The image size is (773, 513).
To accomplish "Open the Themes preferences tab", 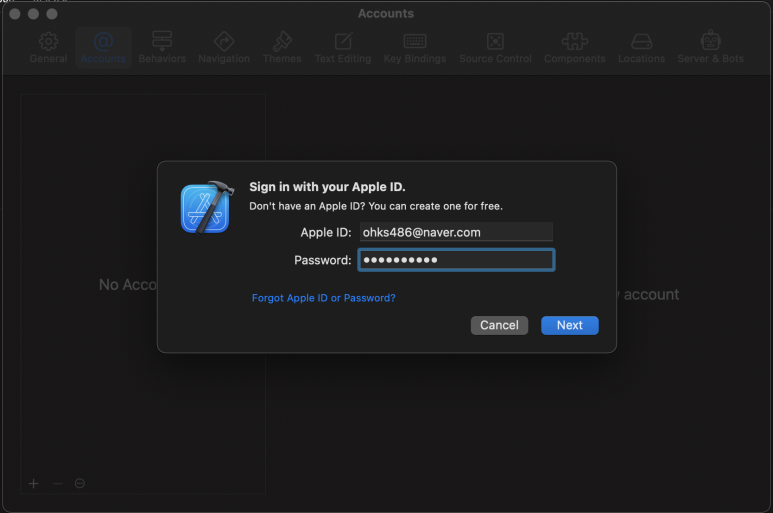I will [x=282, y=48].
